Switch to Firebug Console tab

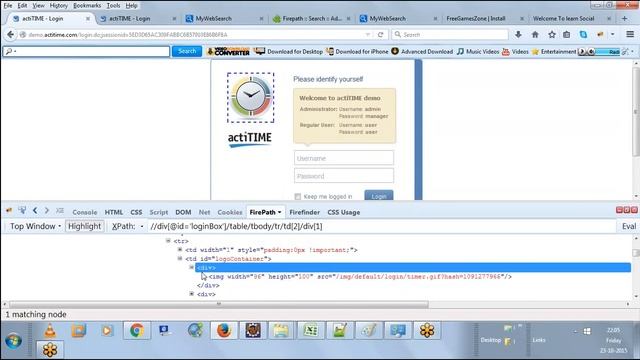point(84,212)
